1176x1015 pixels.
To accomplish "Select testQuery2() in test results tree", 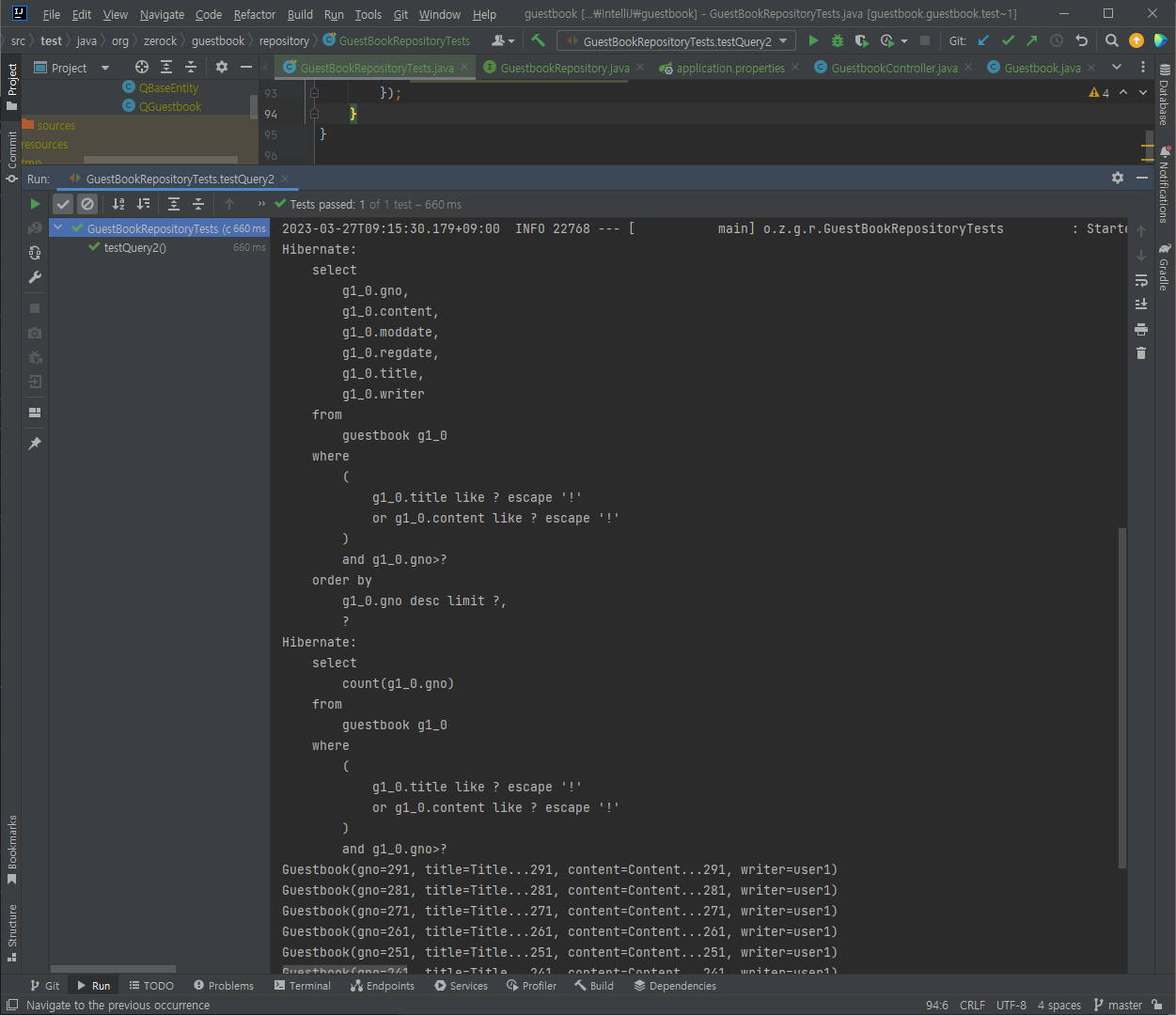I will [x=135, y=247].
